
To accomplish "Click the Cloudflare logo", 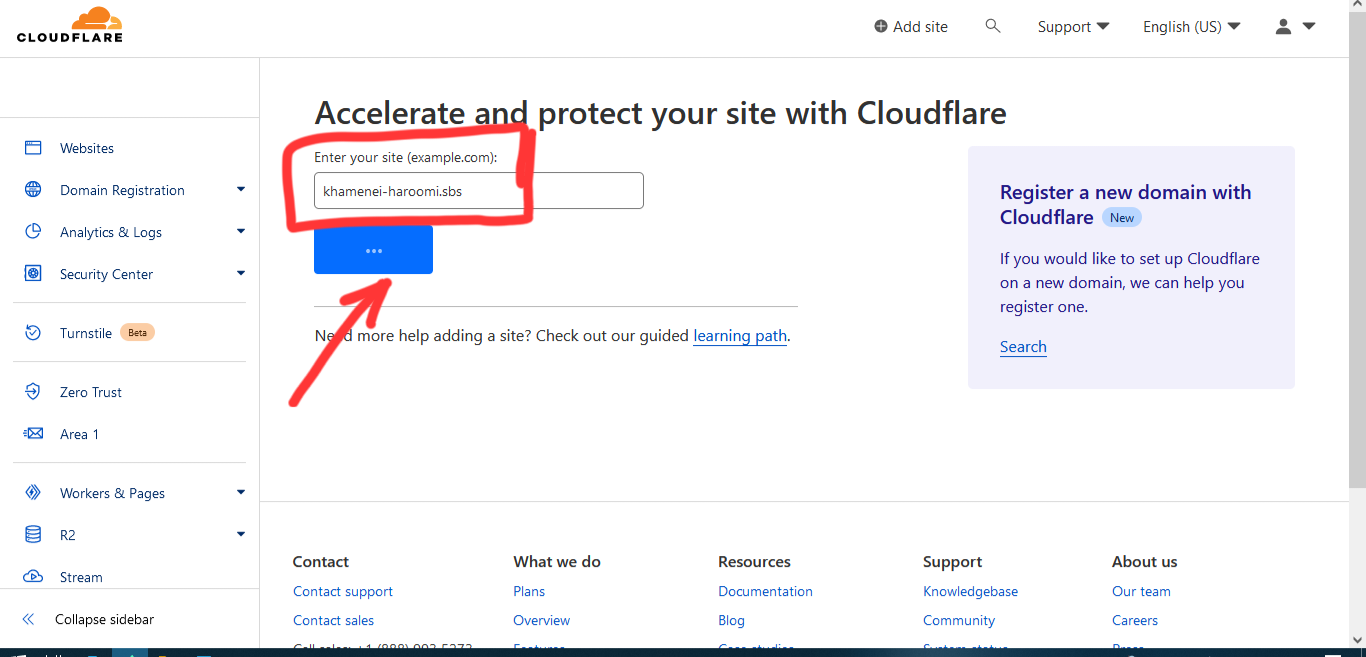I will click(x=69, y=25).
